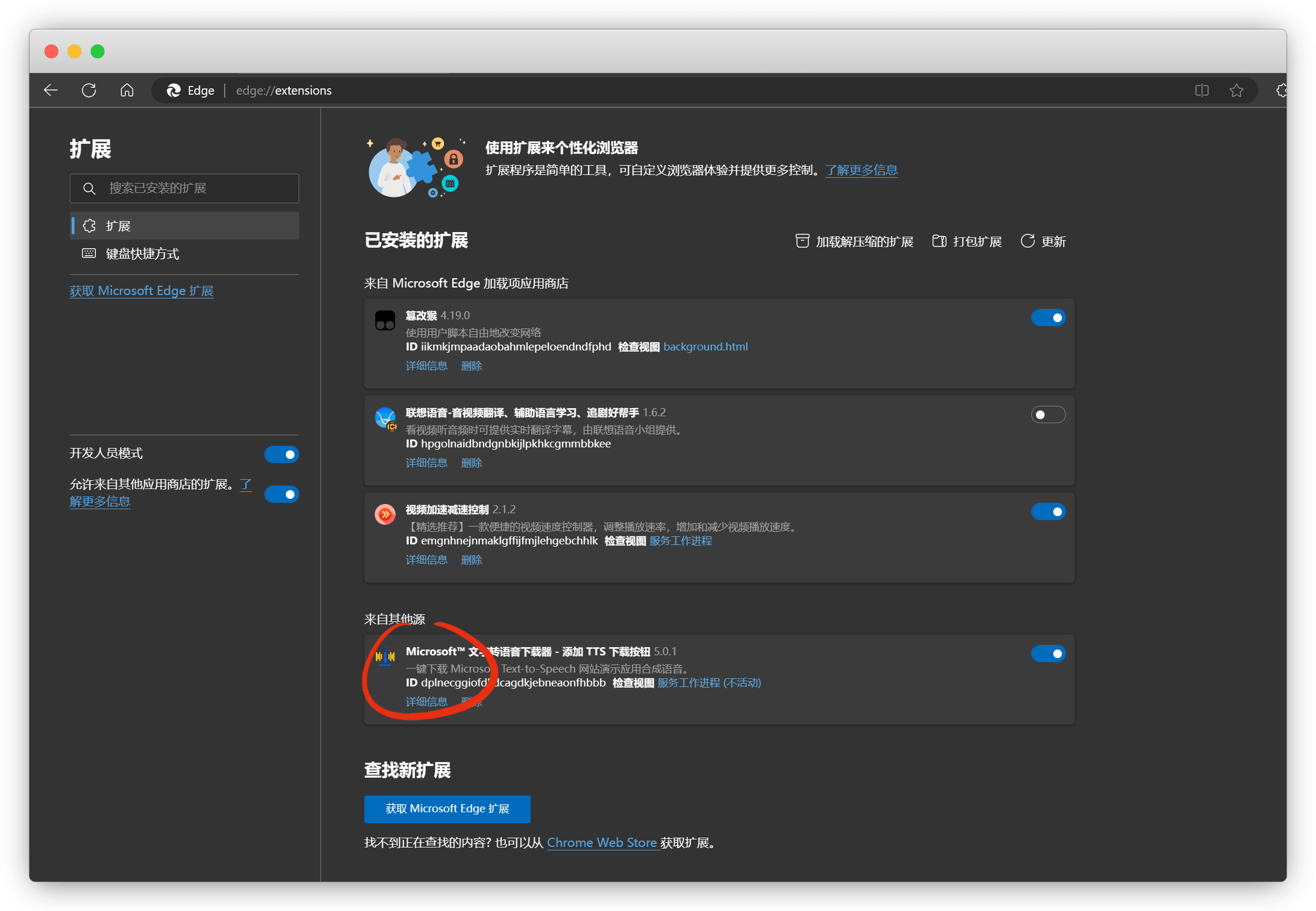Screen dimensions: 1316x911
Task: Click the browser back arrow
Action: (51, 90)
